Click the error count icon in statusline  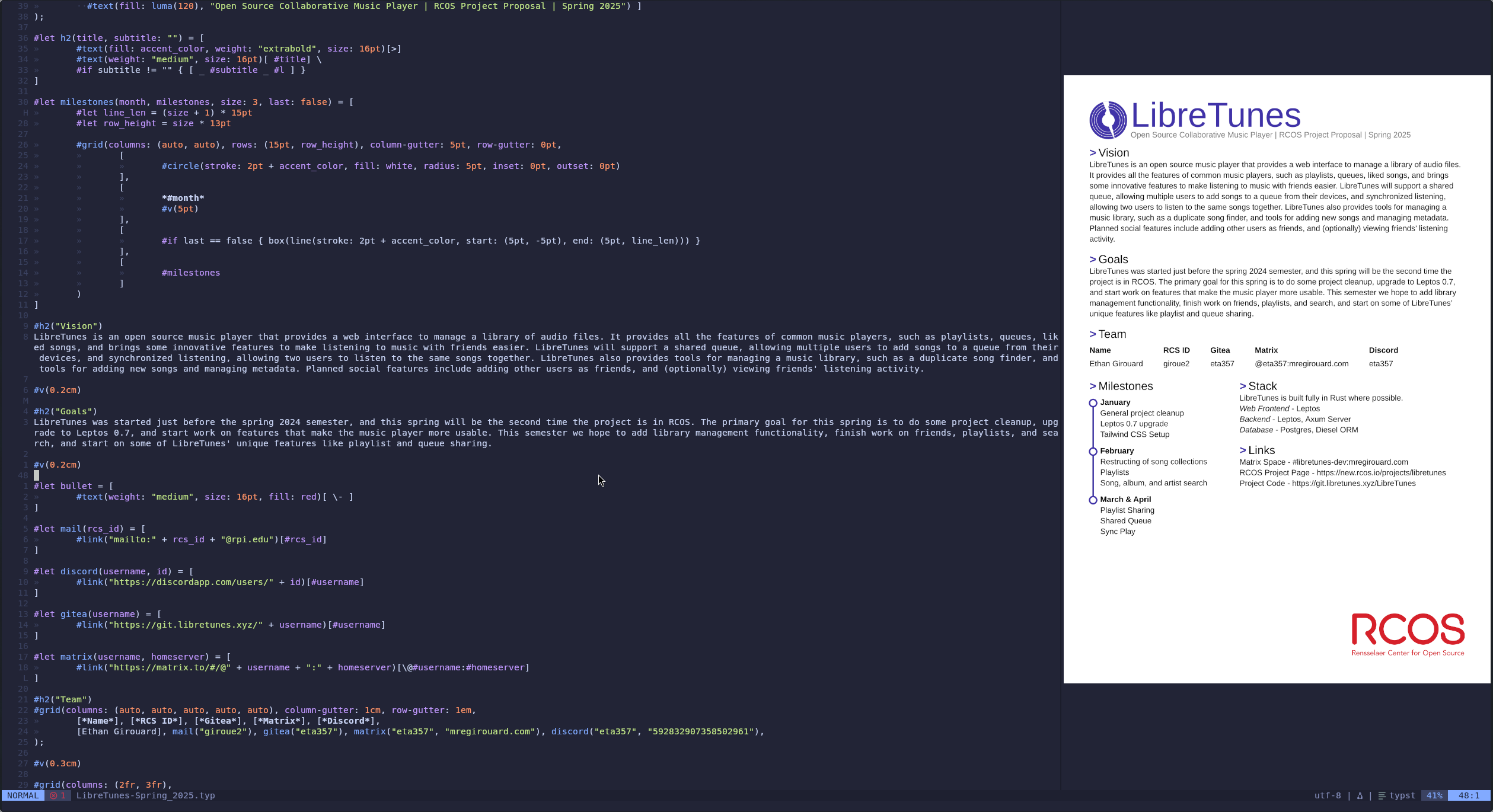point(54,795)
